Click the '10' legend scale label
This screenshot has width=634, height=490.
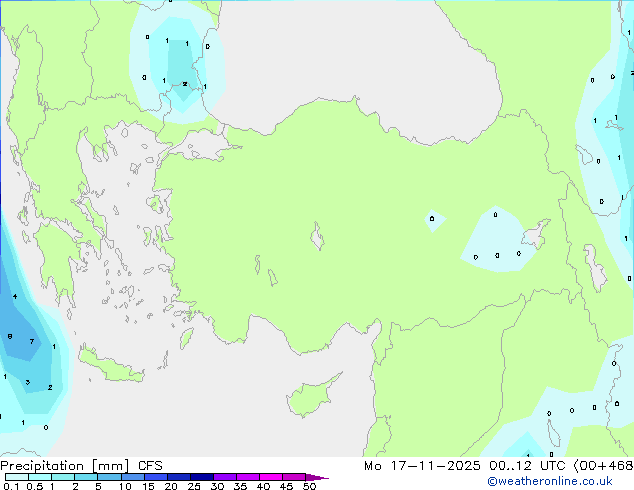(x=125, y=486)
